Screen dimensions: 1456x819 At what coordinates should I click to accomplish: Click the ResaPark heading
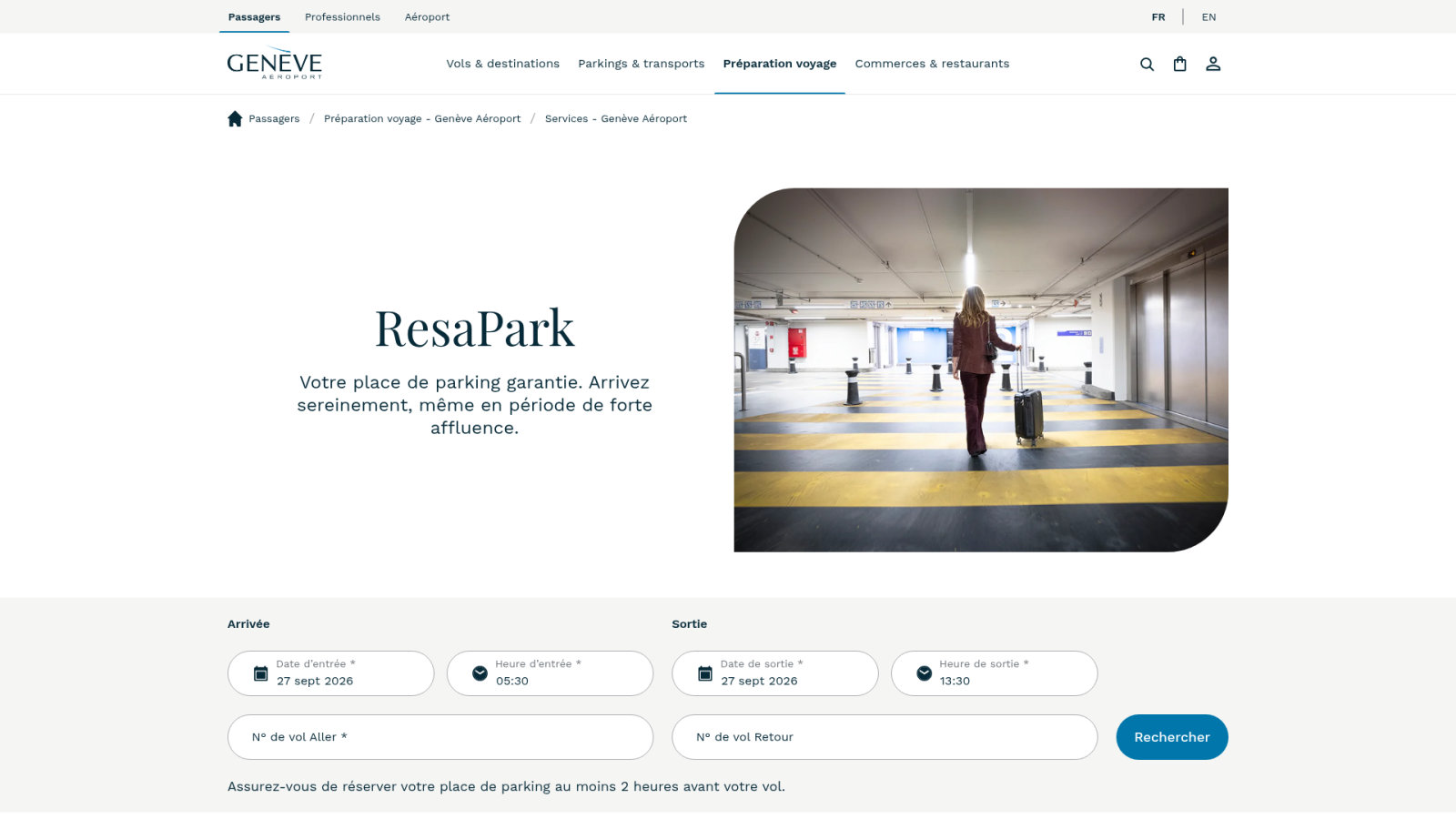click(x=475, y=329)
